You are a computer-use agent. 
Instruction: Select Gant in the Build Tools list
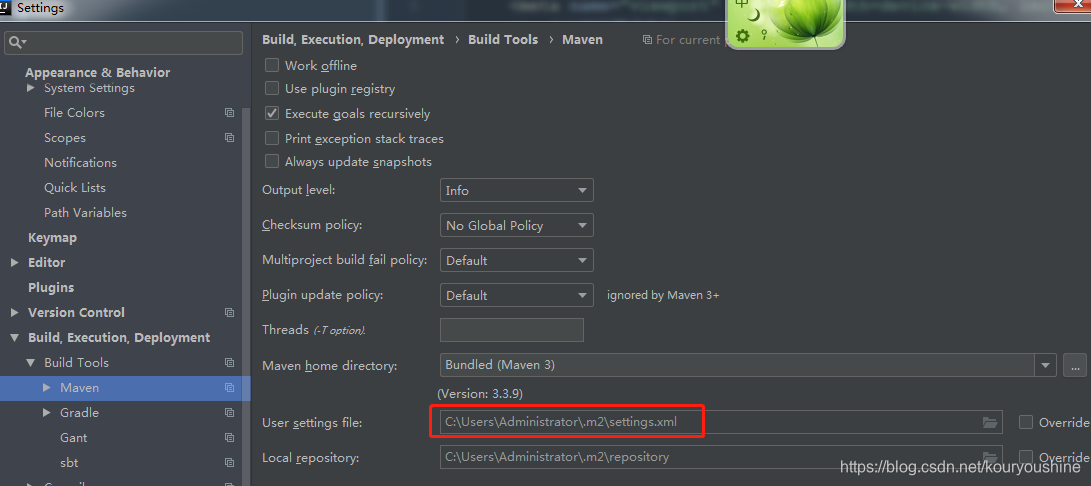point(74,438)
